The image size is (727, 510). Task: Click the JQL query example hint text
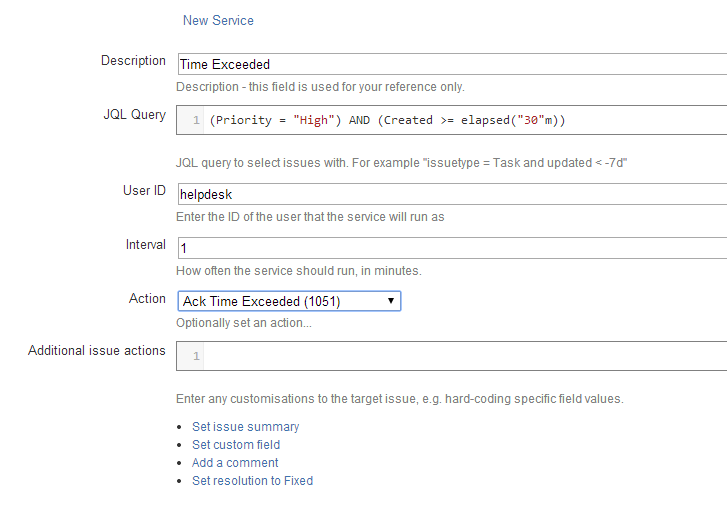click(402, 163)
